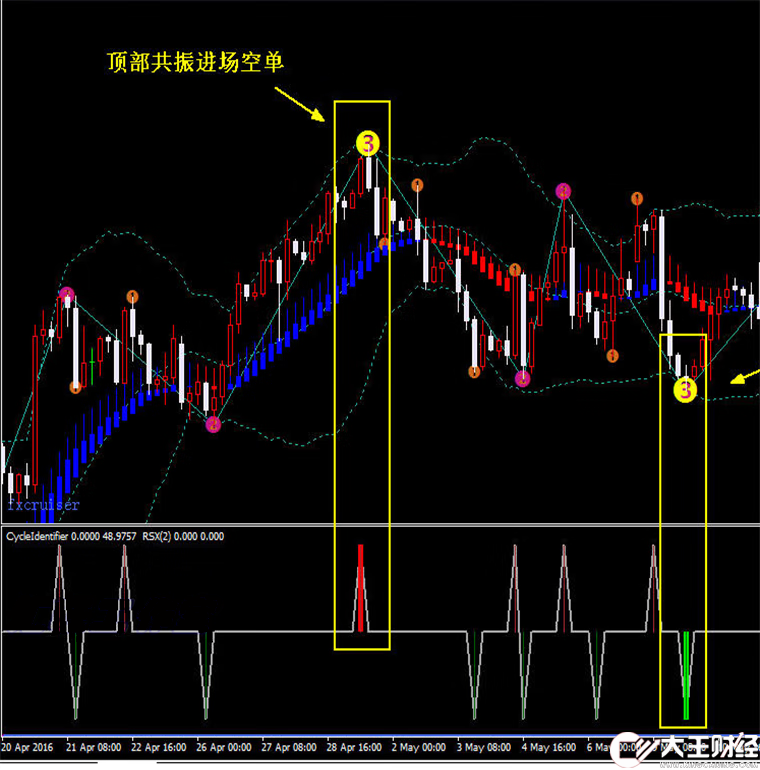Click the 22 Apr 16:00 time label
This screenshot has height=770, width=760.
coord(159,747)
